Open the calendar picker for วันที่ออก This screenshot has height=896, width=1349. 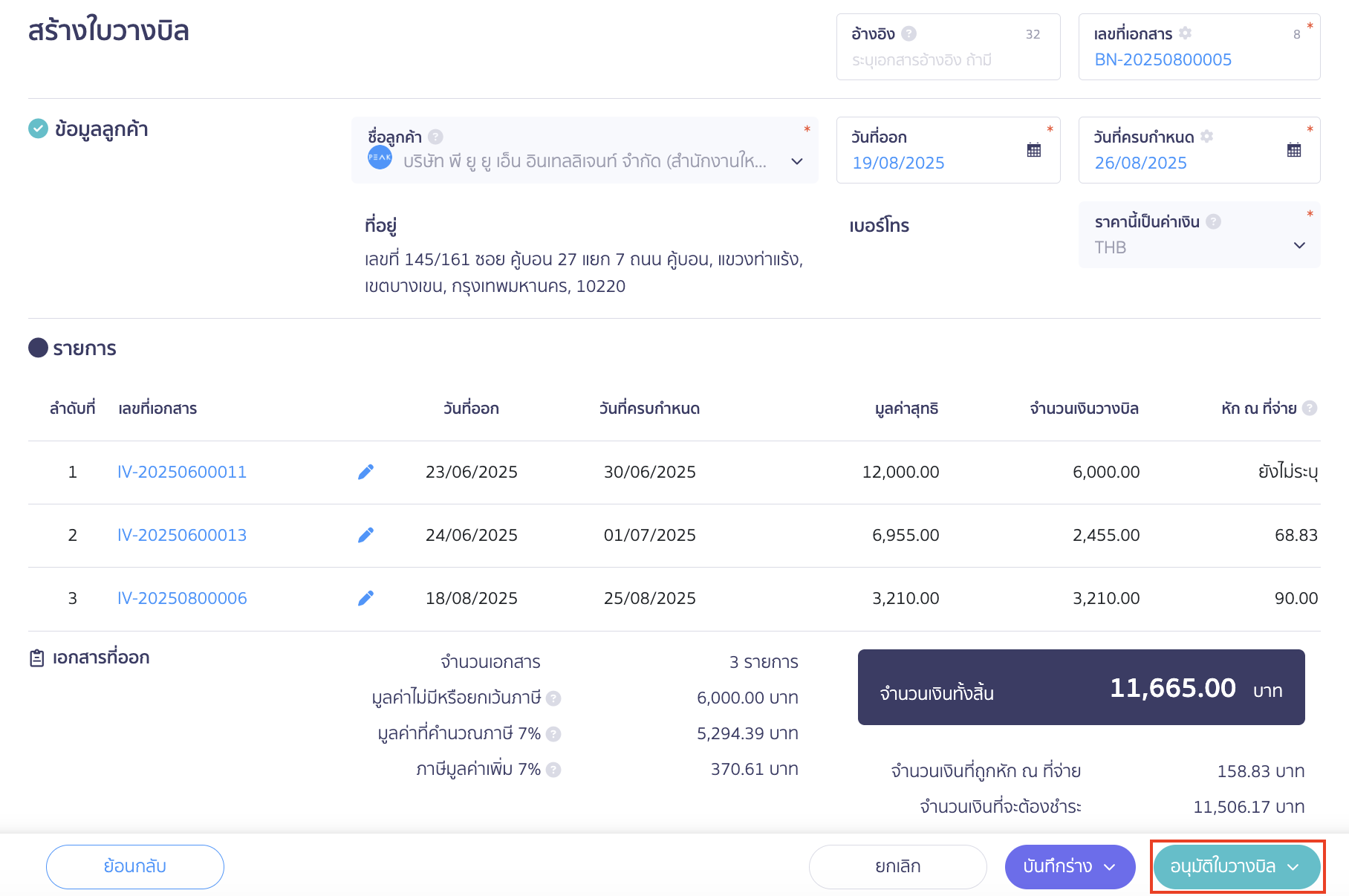[x=1033, y=149]
